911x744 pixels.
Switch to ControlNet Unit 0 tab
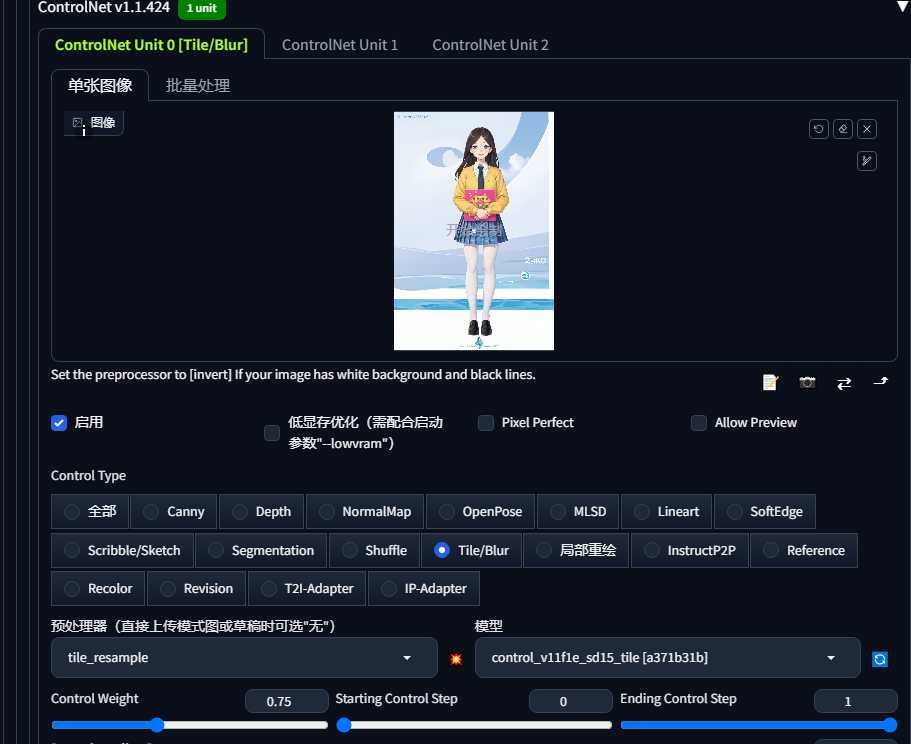pos(151,45)
